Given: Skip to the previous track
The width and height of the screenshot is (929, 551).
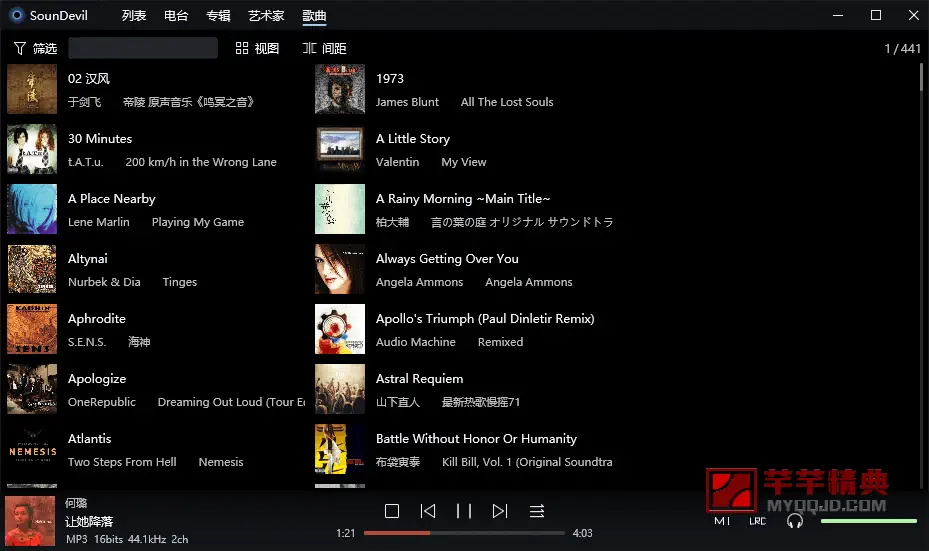Looking at the screenshot, I should point(428,511).
